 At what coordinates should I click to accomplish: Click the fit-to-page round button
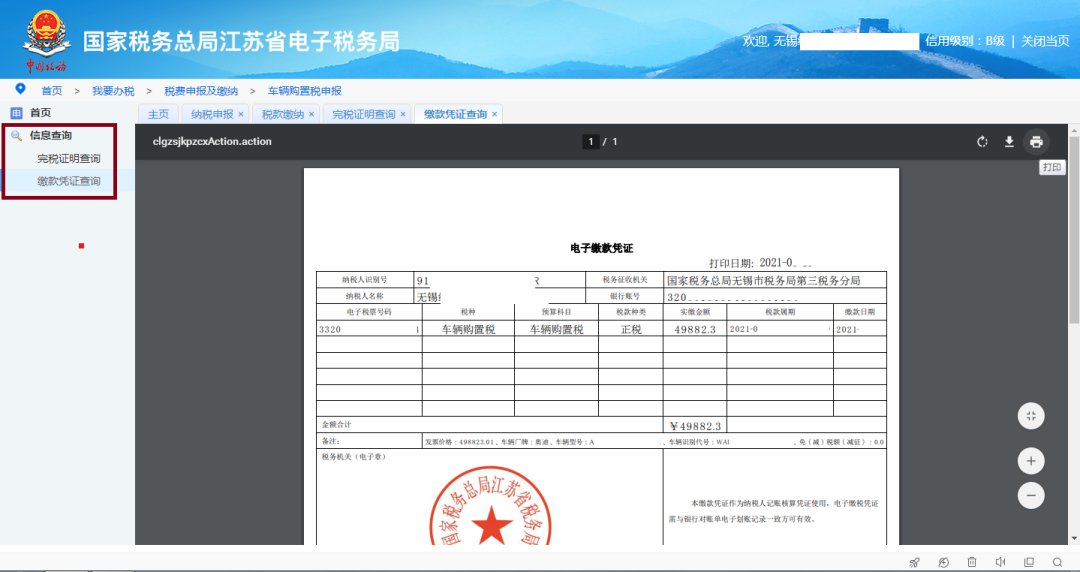point(1030,416)
